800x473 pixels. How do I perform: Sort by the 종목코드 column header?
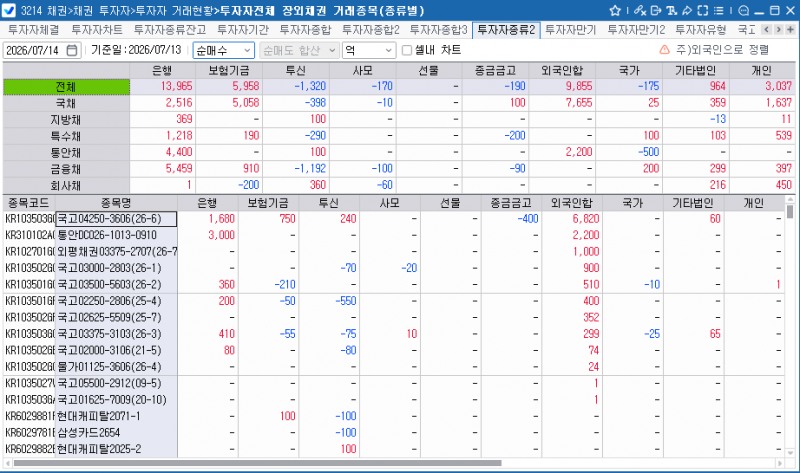coord(29,203)
